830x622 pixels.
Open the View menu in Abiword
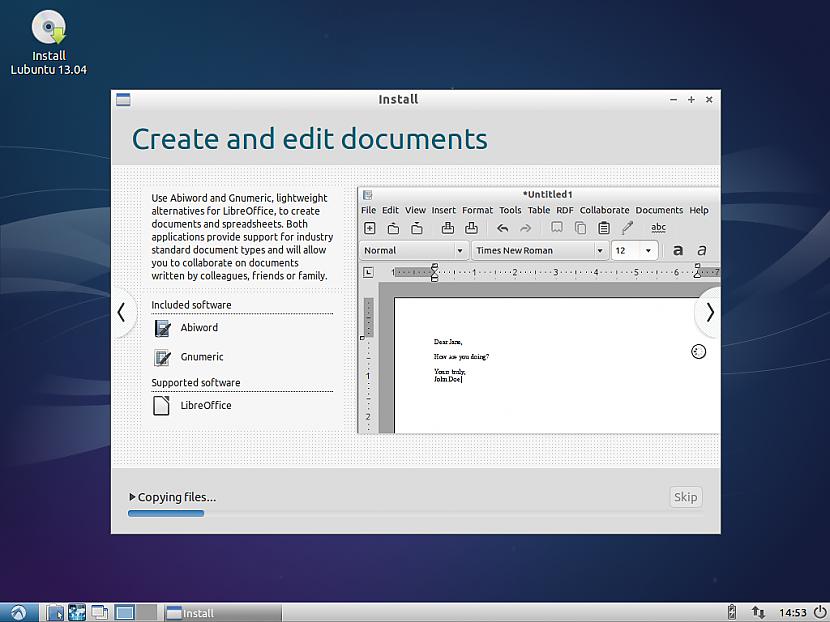tap(415, 210)
